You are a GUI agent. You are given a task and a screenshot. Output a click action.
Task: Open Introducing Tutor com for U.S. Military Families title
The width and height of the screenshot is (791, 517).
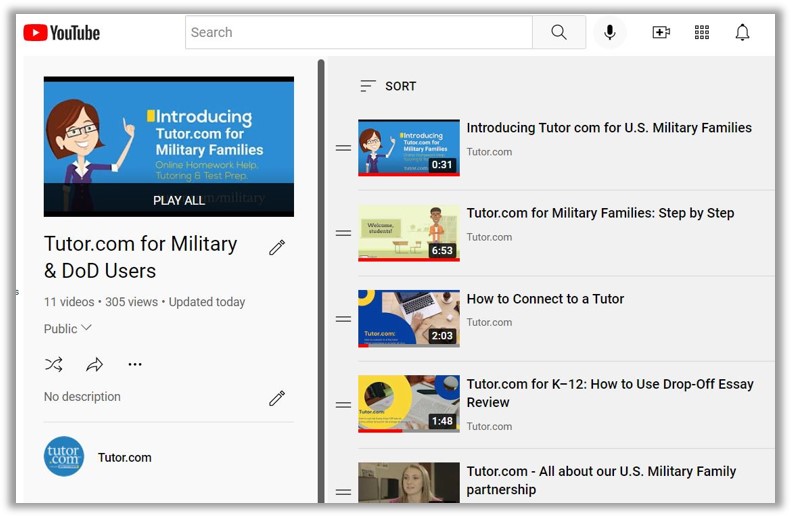pyautogui.click(x=609, y=128)
